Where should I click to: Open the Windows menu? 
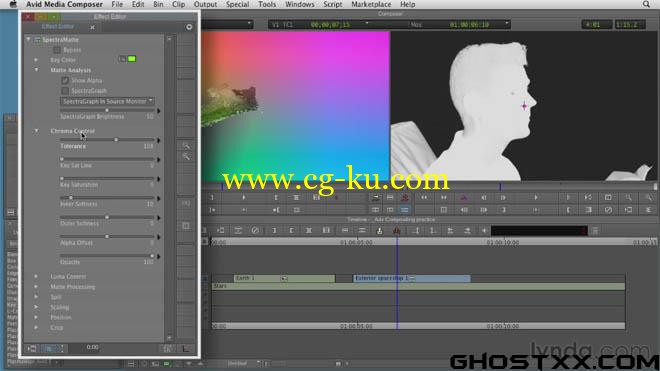pos(300,4)
